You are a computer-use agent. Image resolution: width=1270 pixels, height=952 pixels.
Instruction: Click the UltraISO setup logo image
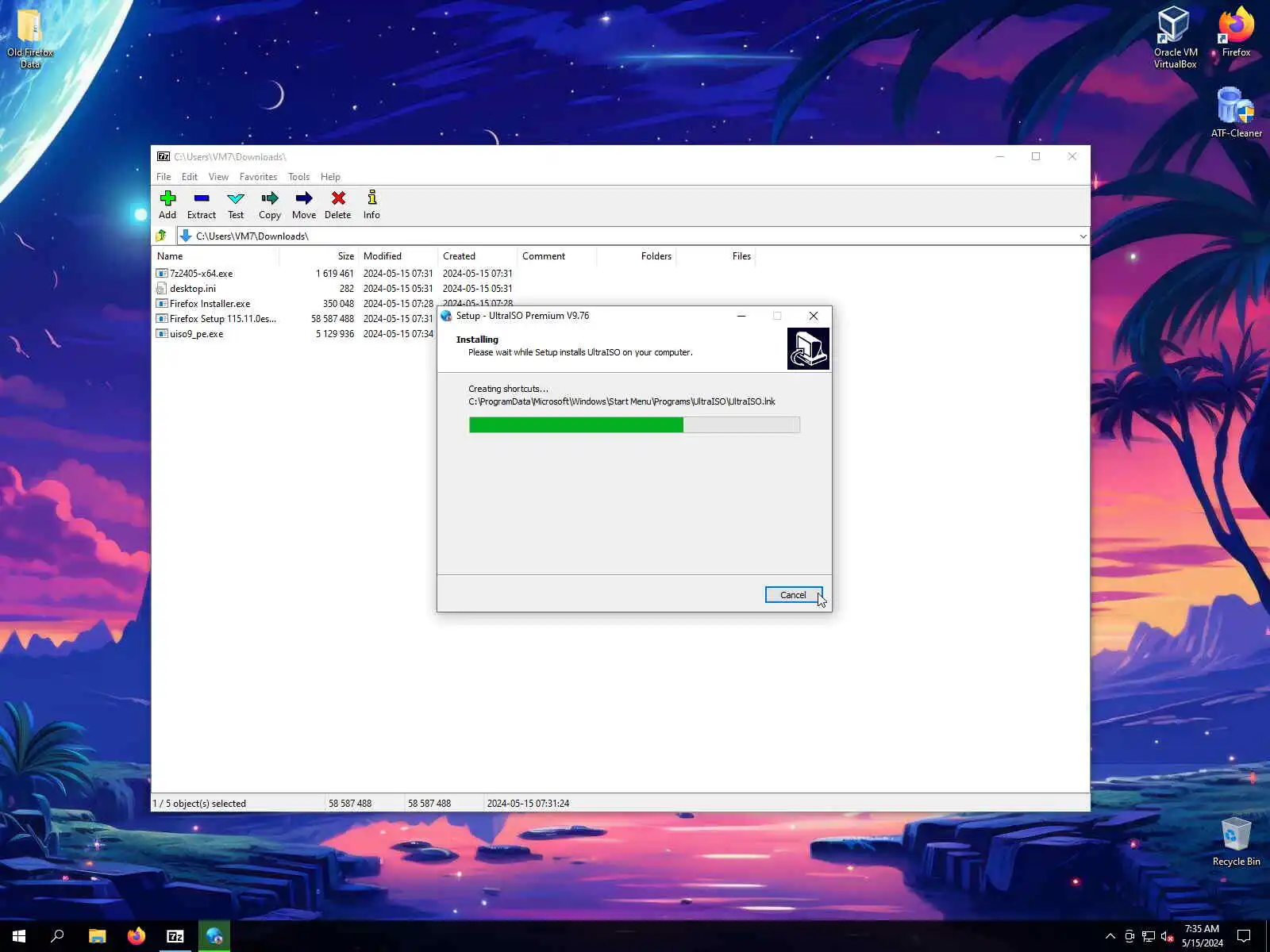[808, 349]
